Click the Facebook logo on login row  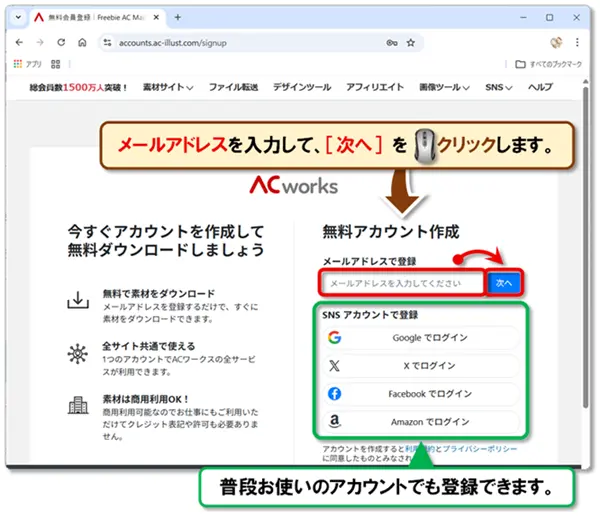[x=334, y=394]
